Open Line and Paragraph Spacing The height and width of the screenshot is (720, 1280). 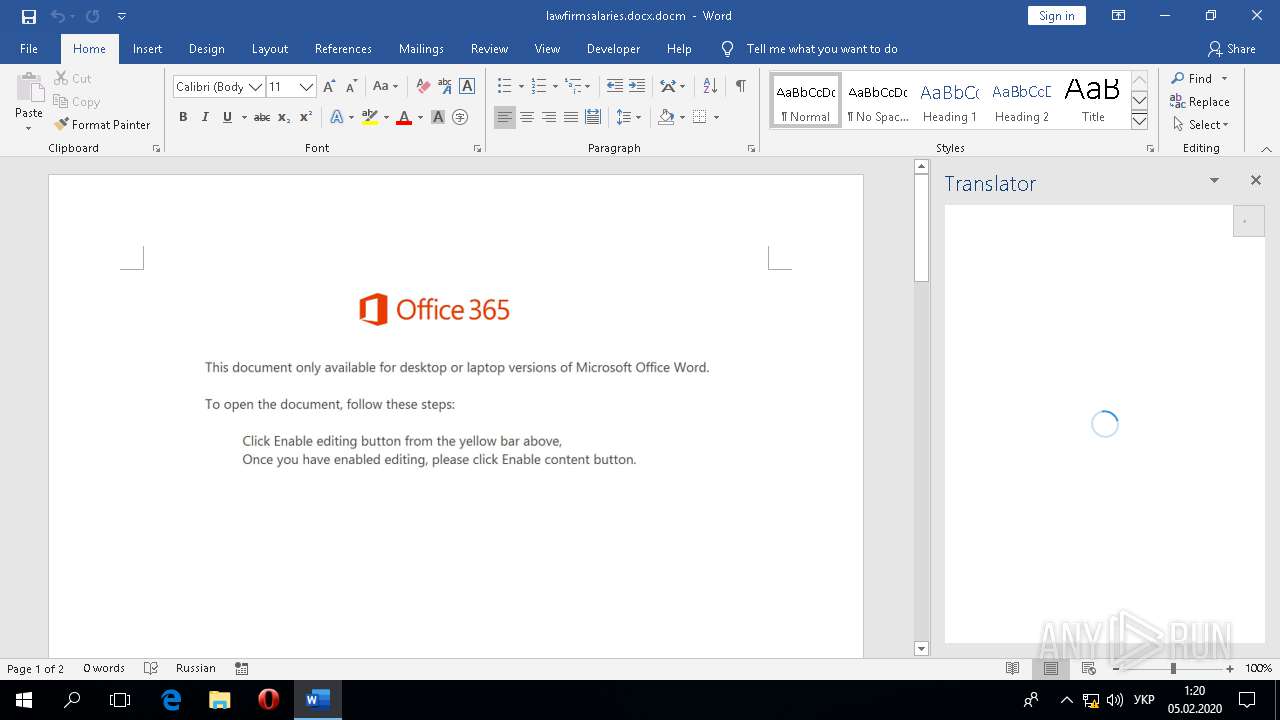click(623, 117)
